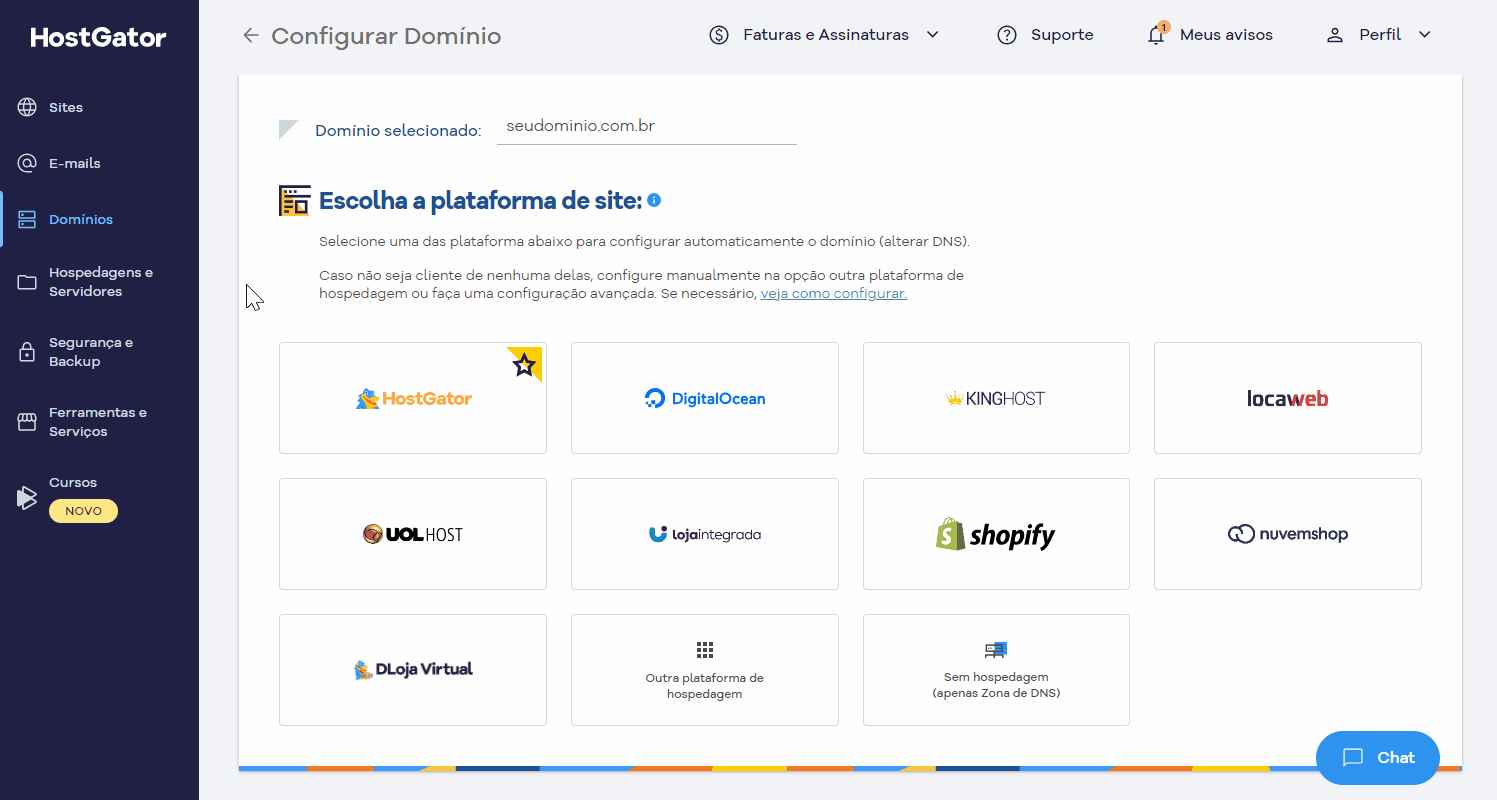This screenshot has width=1497, height=800.
Task: Select the Nuvemshop platform card
Action: click(x=1288, y=534)
